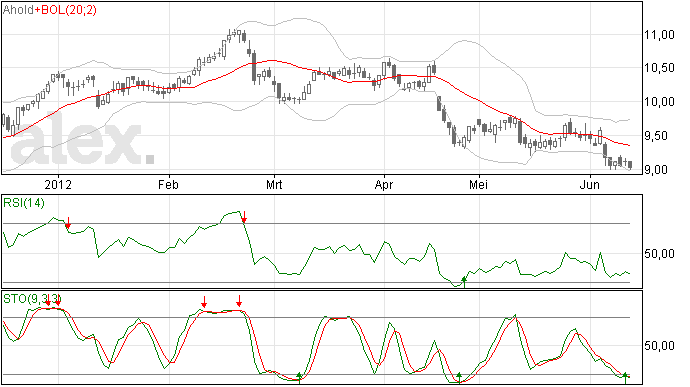Click the 11,00 price axis label
Screen dimensions: 690x387
pyautogui.click(x=659, y=35)
